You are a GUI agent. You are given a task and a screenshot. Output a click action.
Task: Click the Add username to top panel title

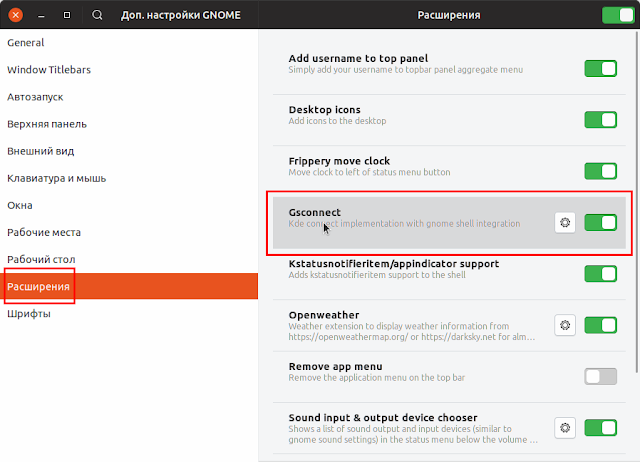(358, 58)
